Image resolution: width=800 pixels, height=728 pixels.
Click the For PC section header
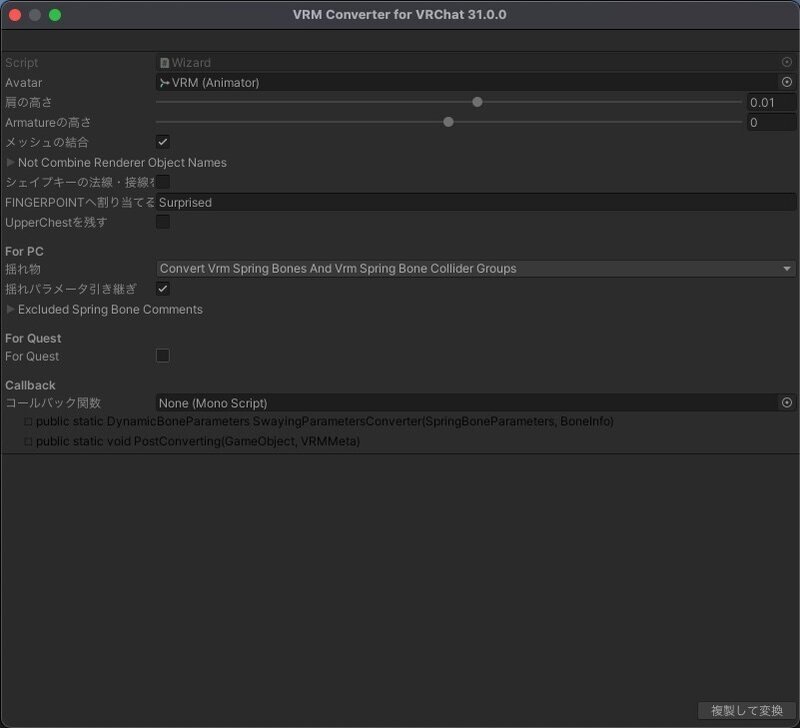(x=24, y=252)
